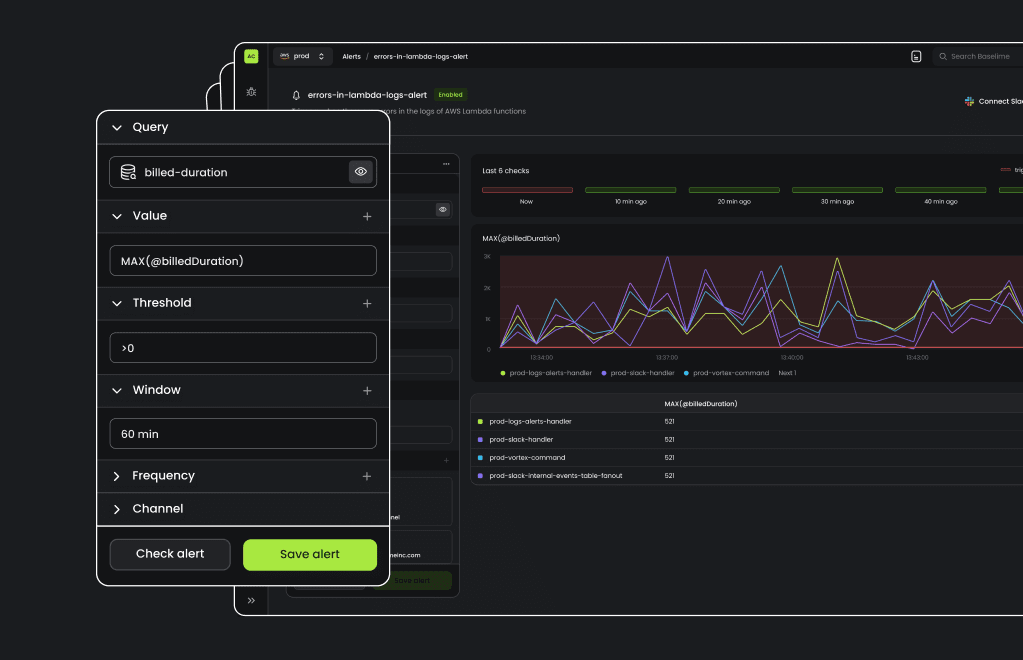Add a Frequency with plus icon
1023x660 pixels.
coord(367,477)
